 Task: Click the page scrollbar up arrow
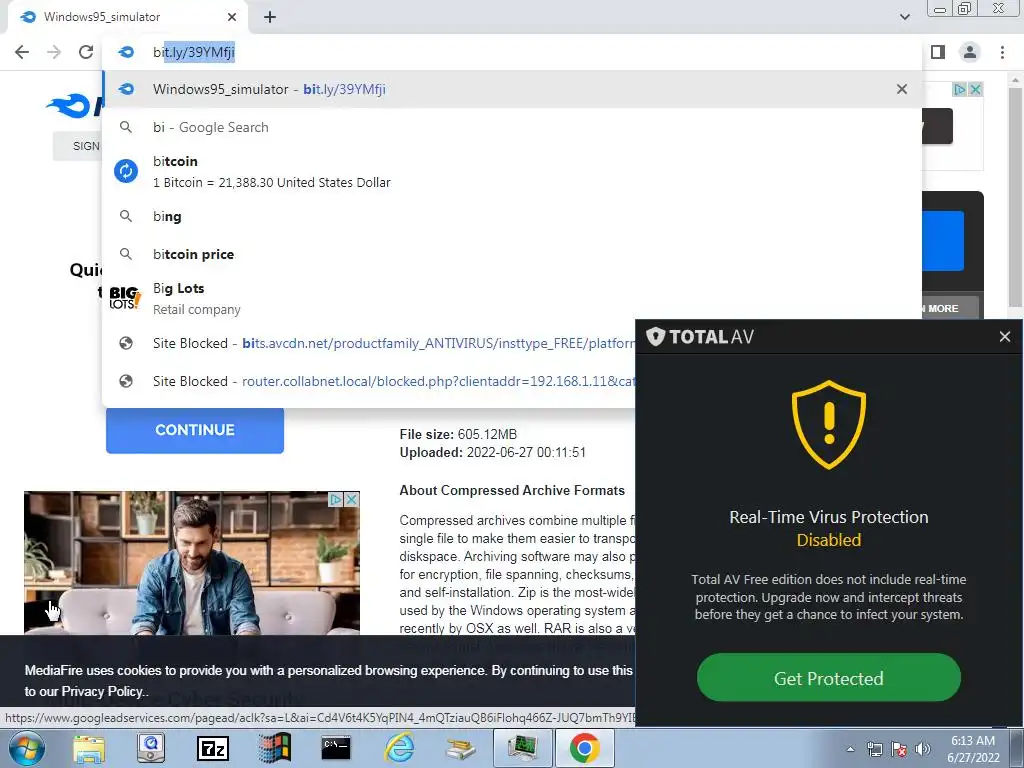pos(1015,81)
